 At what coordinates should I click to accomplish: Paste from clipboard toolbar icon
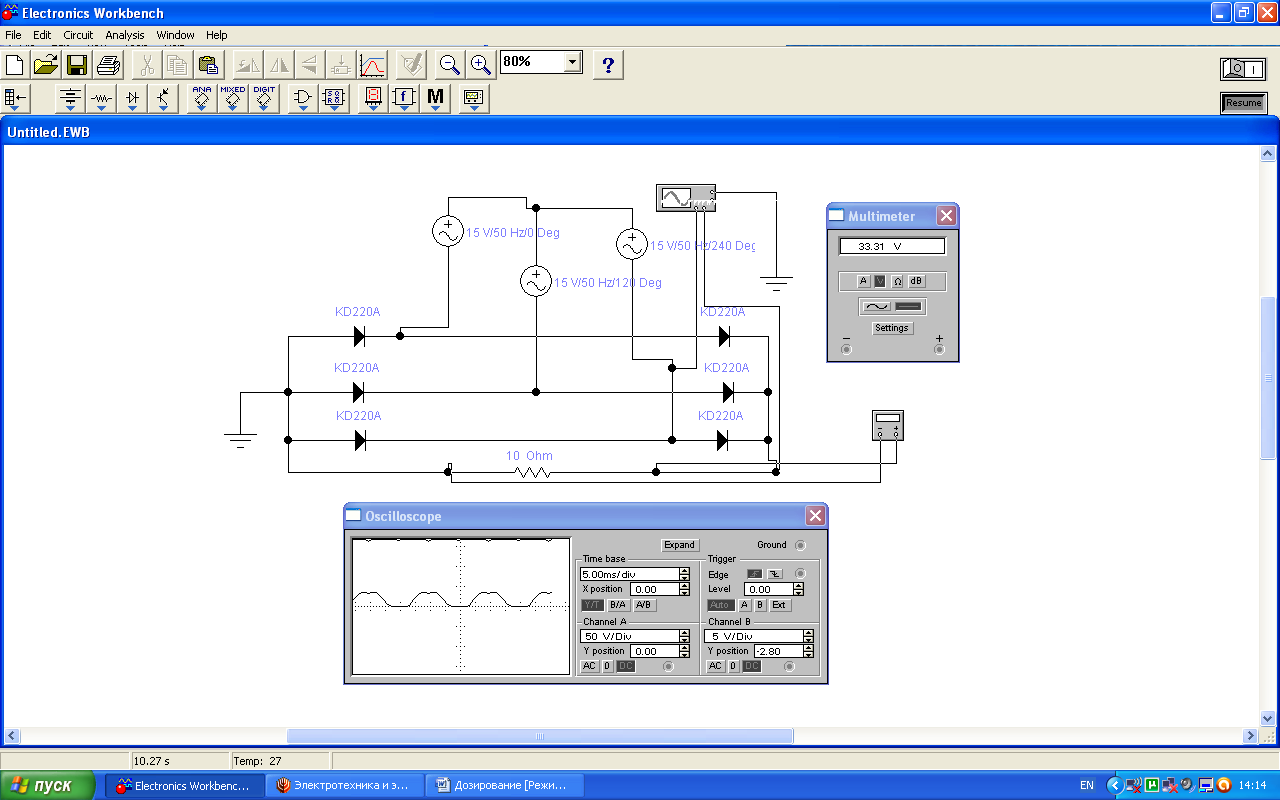click(x=208, y=66)
